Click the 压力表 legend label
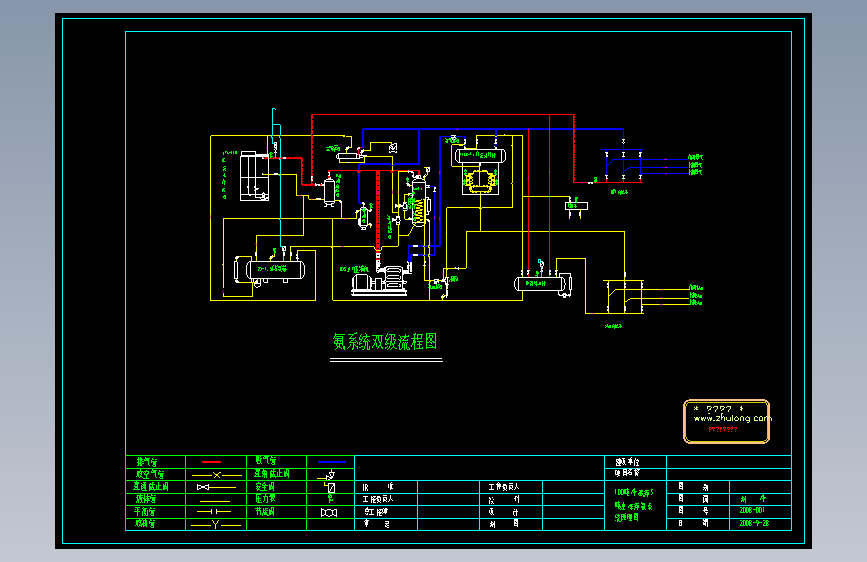Viewport: 867px width, 562px height. click(x=265, y=499)
